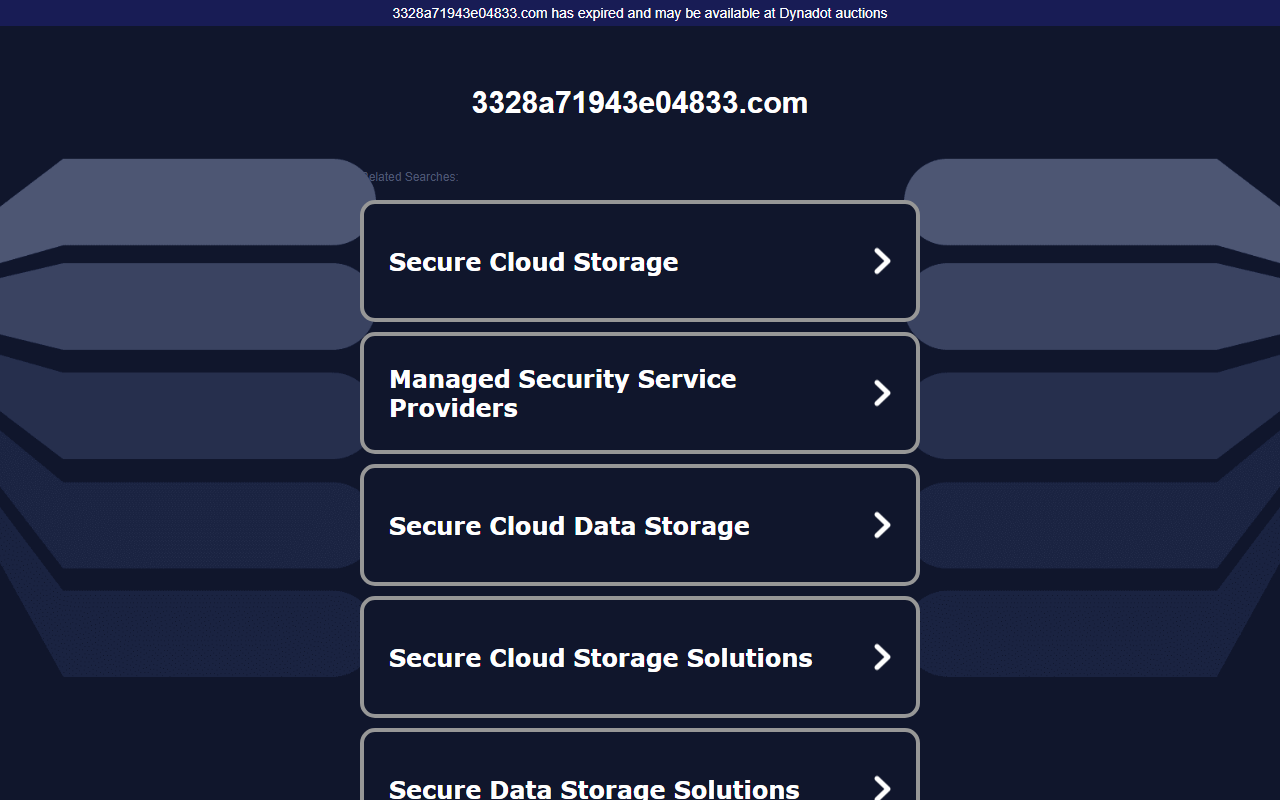Click chevron arrow beside Secure Cloud Data Storage
The height and width of the screenshot is (800, 1280).
pyautogui.click(x=882, y=525)
